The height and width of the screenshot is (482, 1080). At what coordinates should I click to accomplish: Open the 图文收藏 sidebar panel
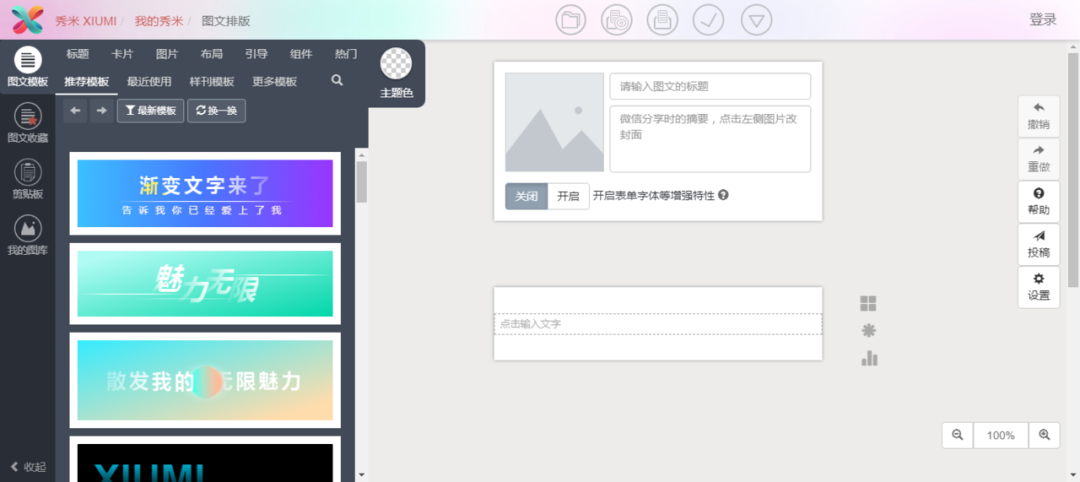tap(27, 122)
